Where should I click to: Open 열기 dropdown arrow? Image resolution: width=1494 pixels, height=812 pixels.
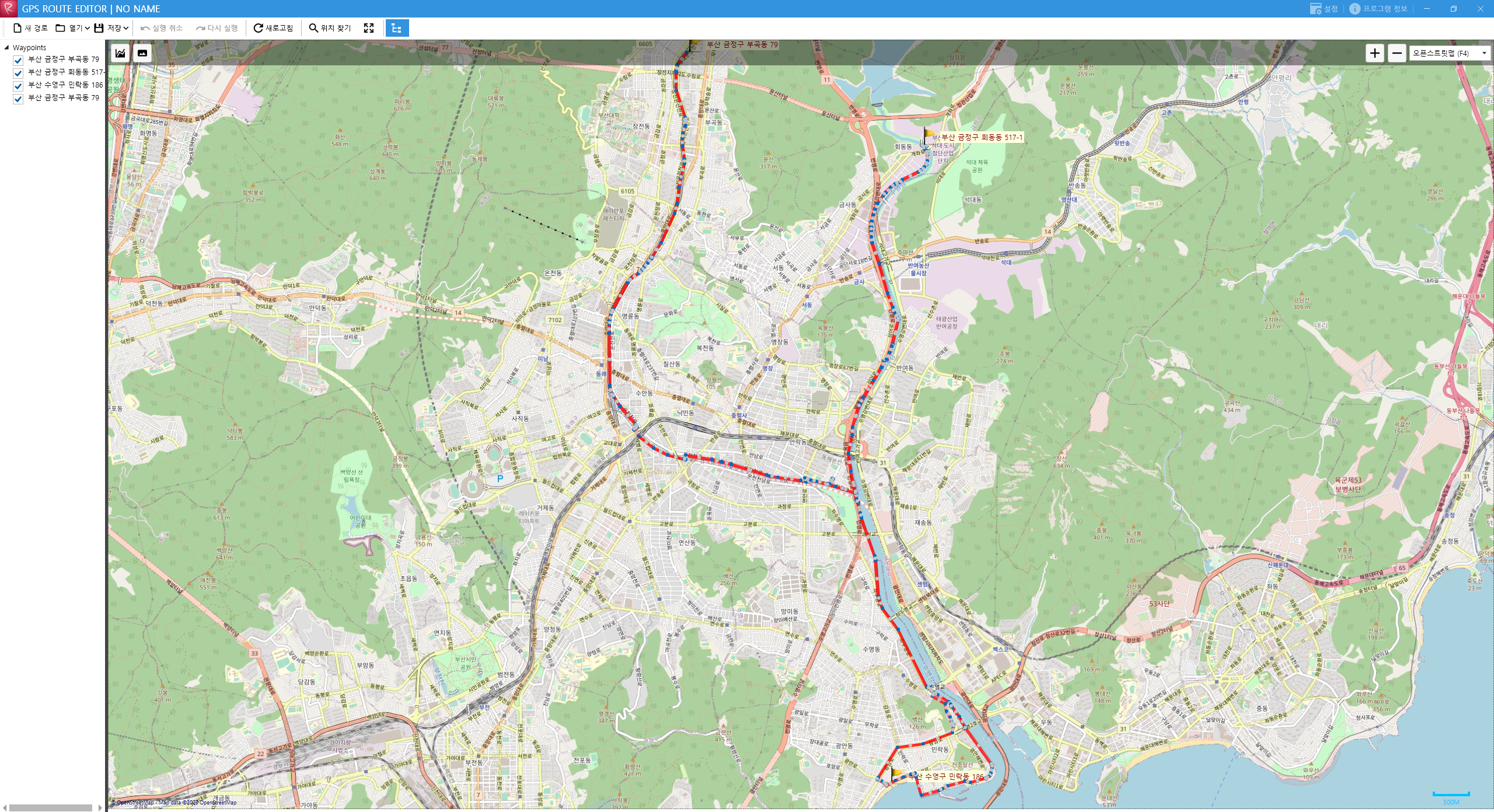(87, 28)
